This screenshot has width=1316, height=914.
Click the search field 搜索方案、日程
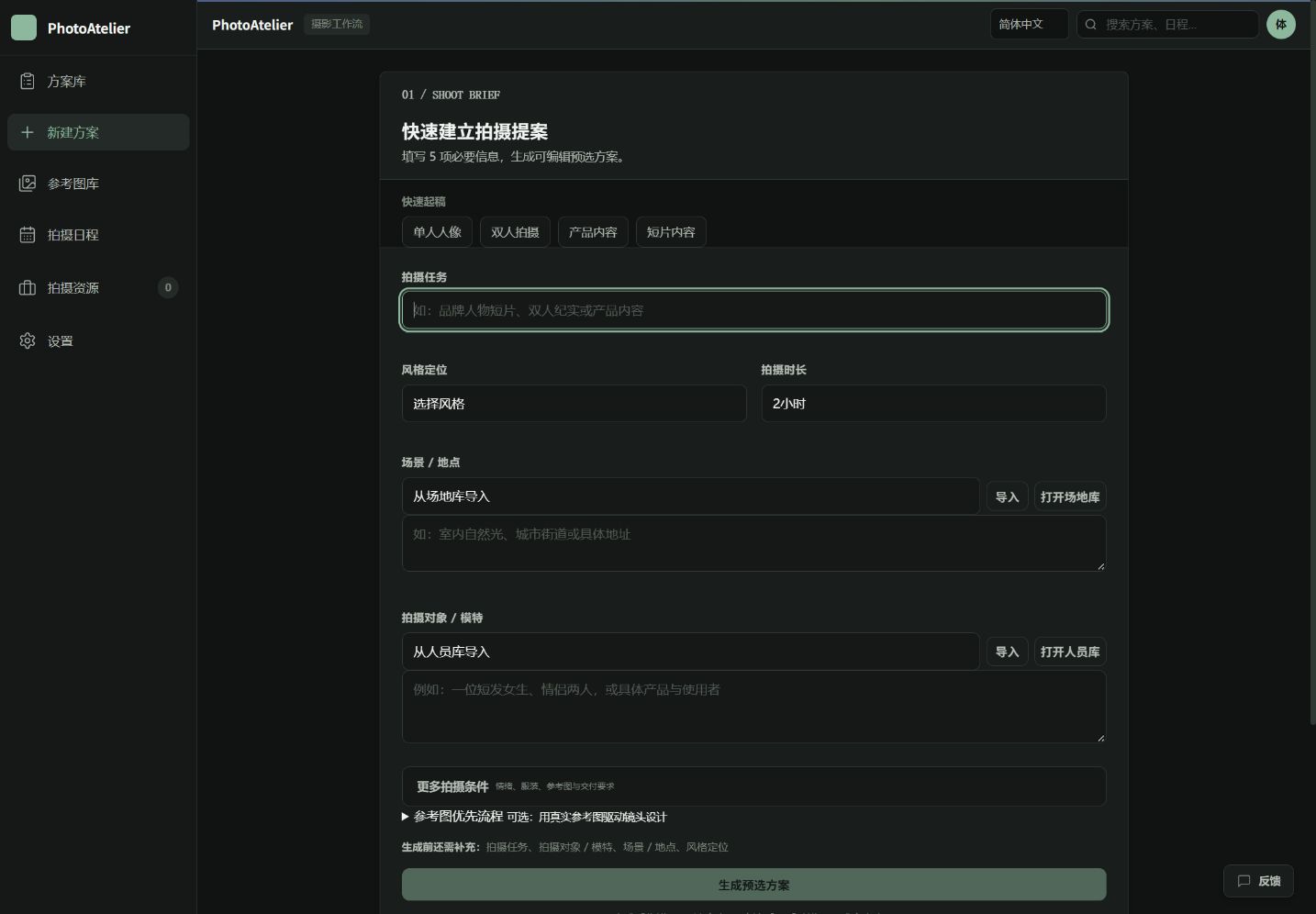pos(1167,25)
